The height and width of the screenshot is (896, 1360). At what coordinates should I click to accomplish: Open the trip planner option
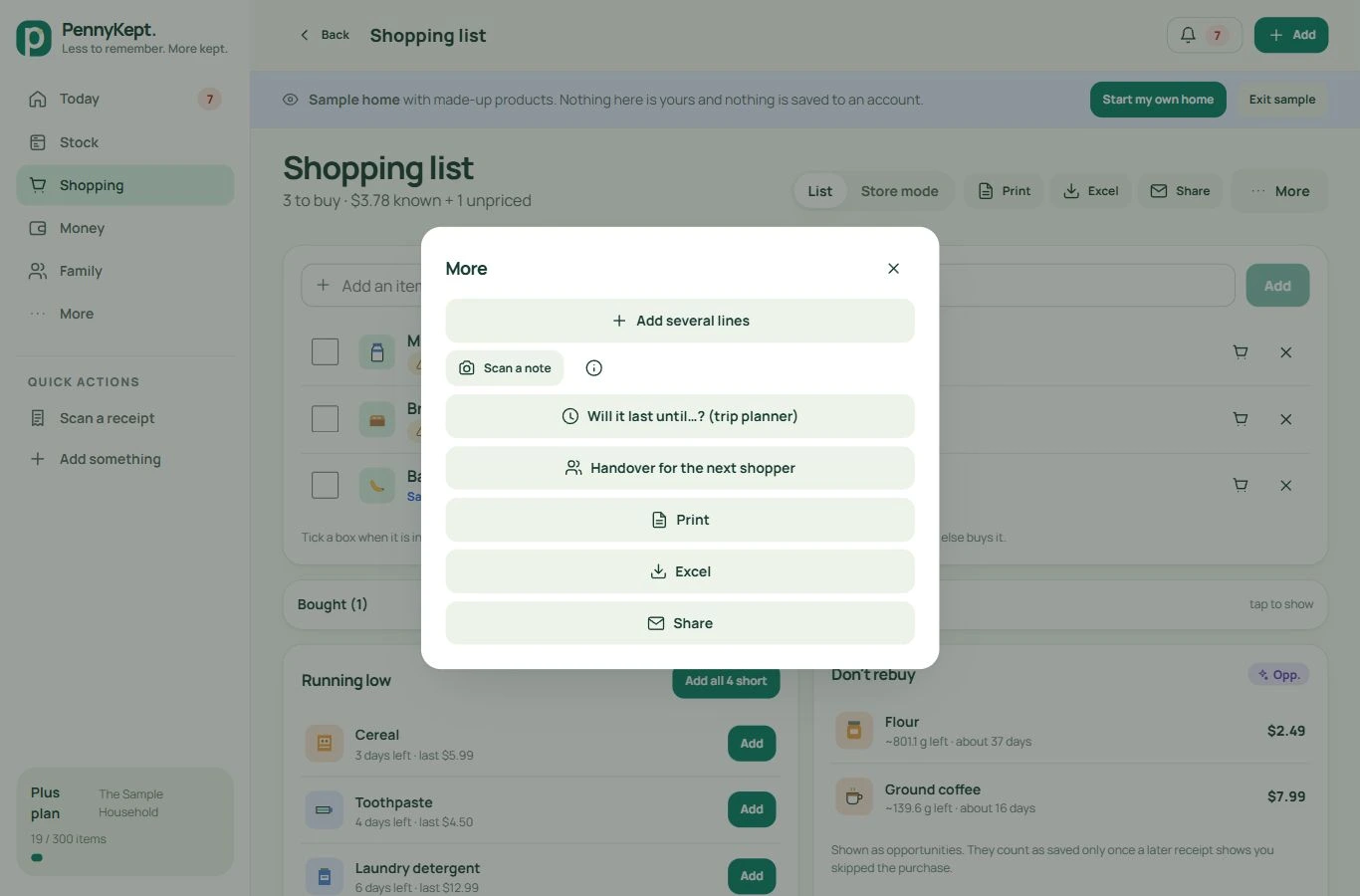pos(680,416)
